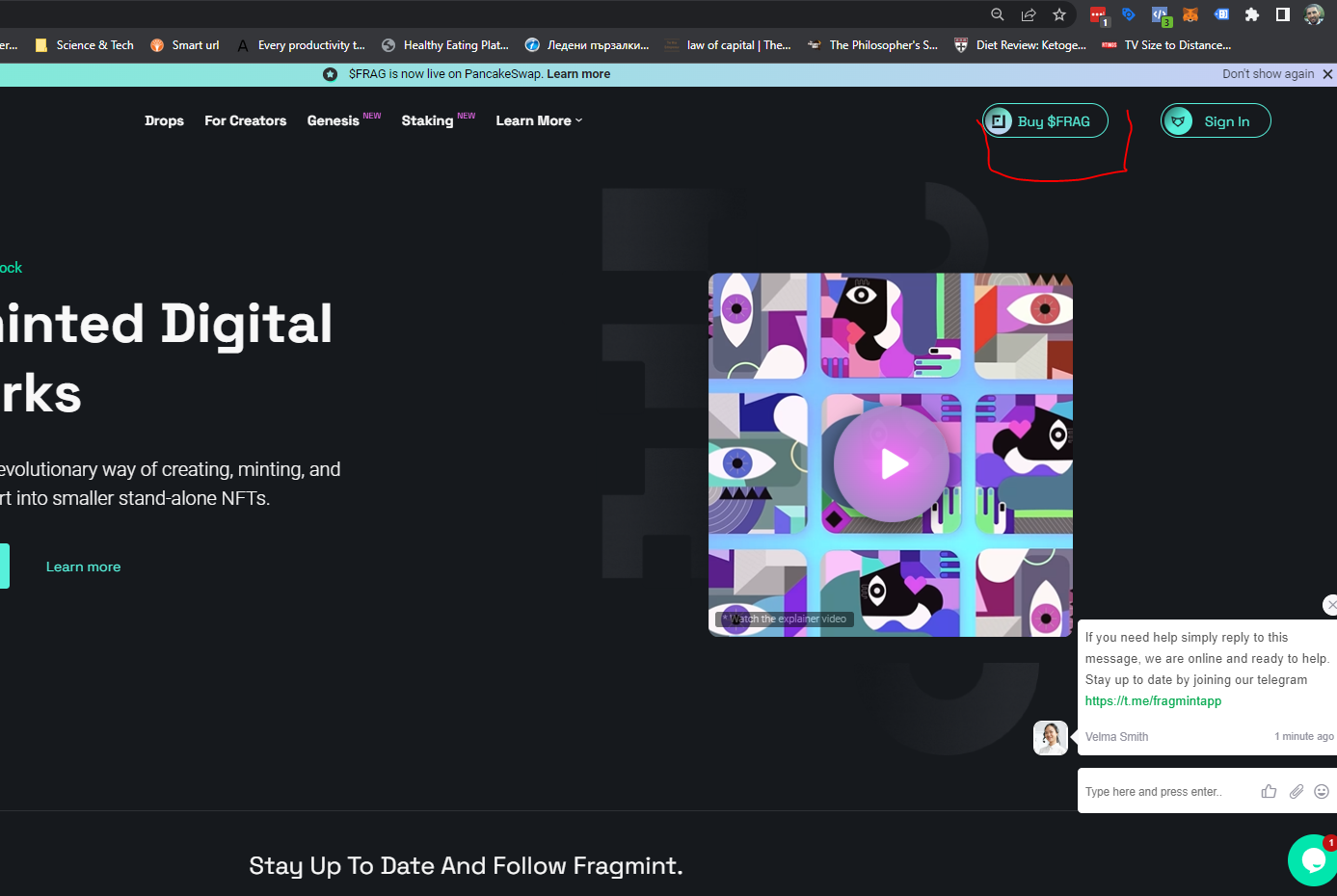1337x896 pixels.
Task: Open the Drops menu item
Action: pos(164,120)
